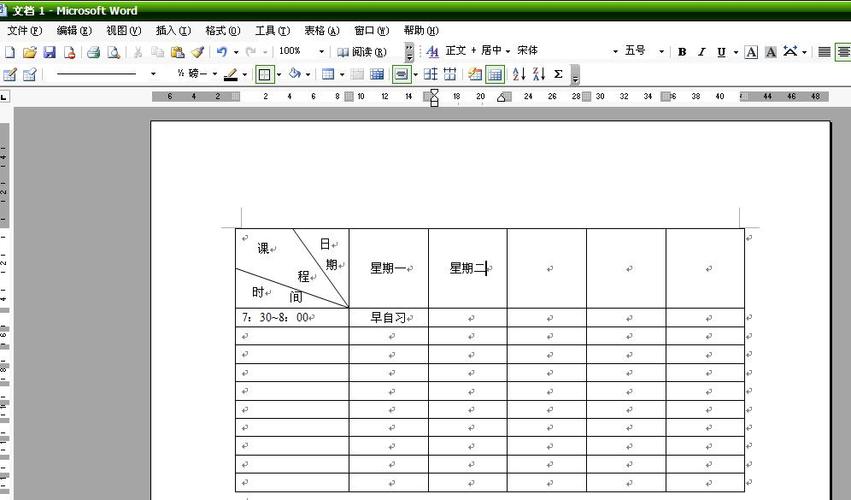851x500 pixels.
Task: Toggle Italic formatting
Action: click(x=702, y=52)
